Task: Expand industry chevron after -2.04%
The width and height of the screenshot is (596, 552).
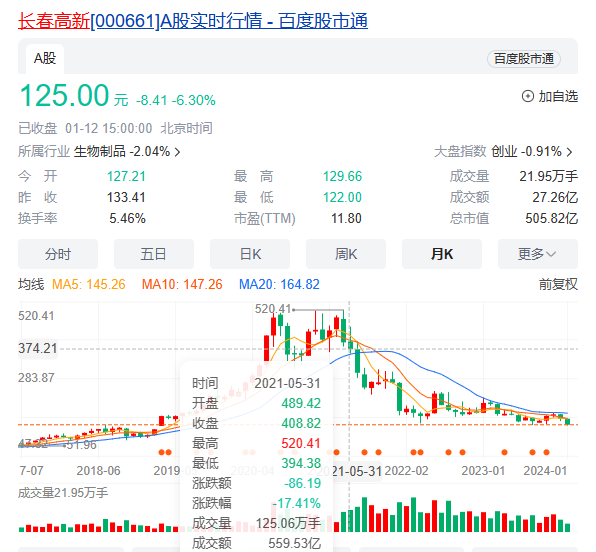Action: coord(177,152)
